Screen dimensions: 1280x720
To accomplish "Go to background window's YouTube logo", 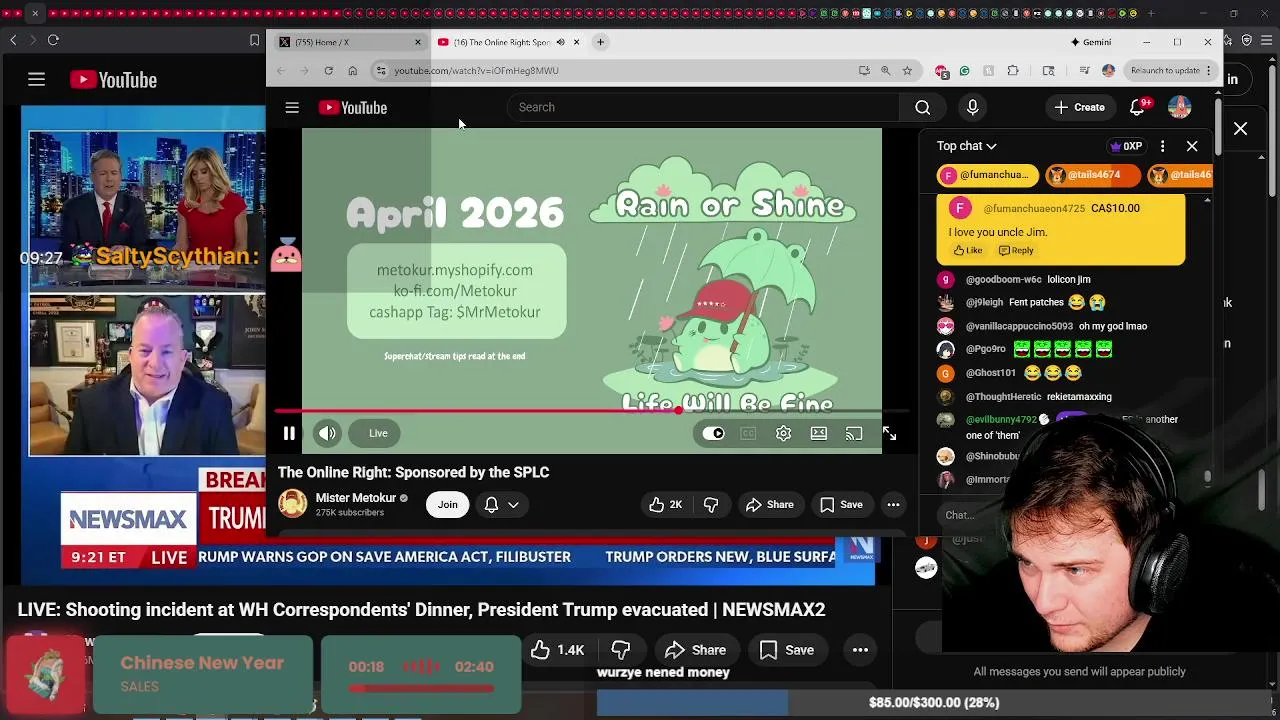I will point(114,80).
